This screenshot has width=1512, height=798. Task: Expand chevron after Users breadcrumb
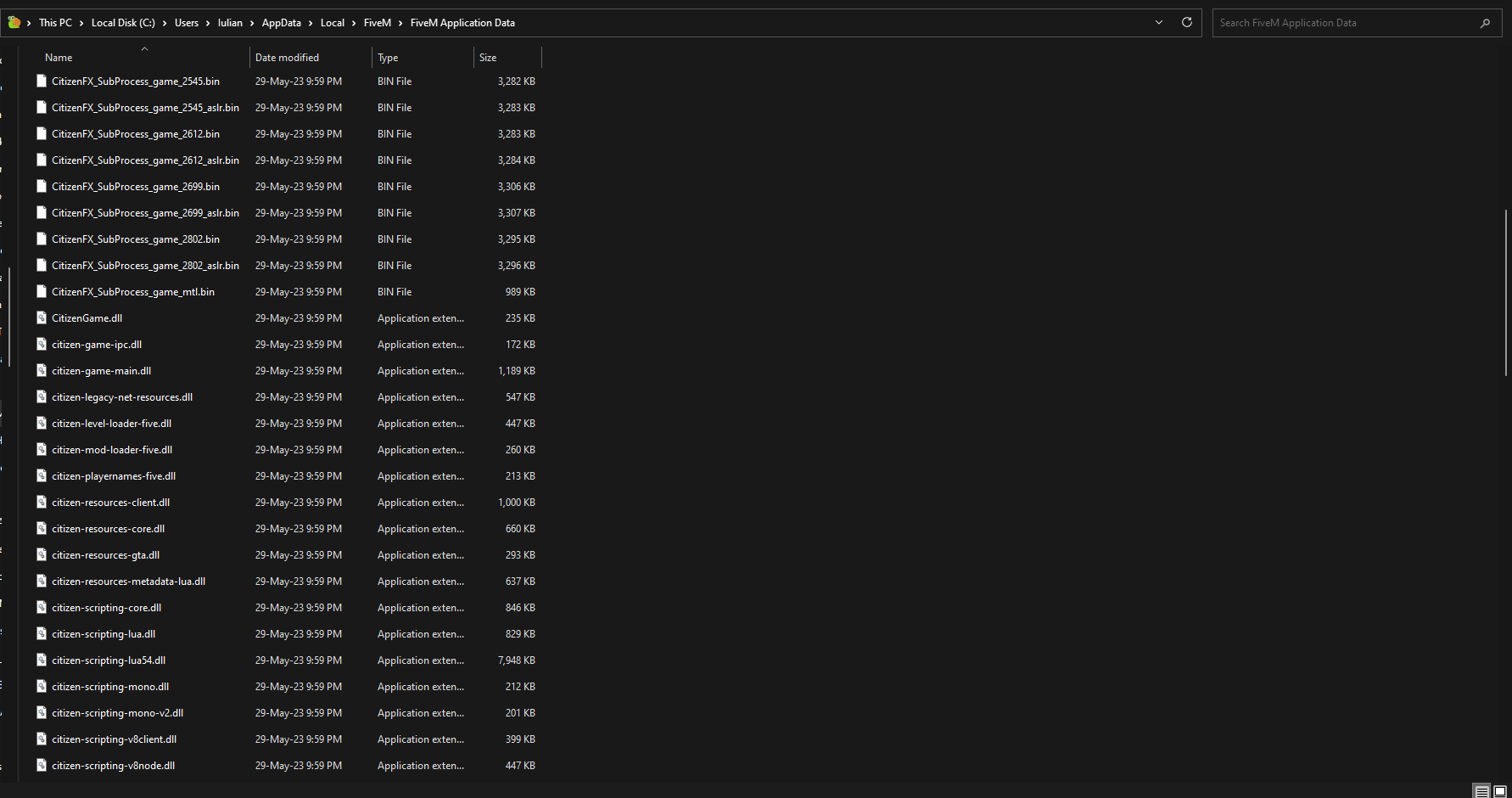coord(208,23)
